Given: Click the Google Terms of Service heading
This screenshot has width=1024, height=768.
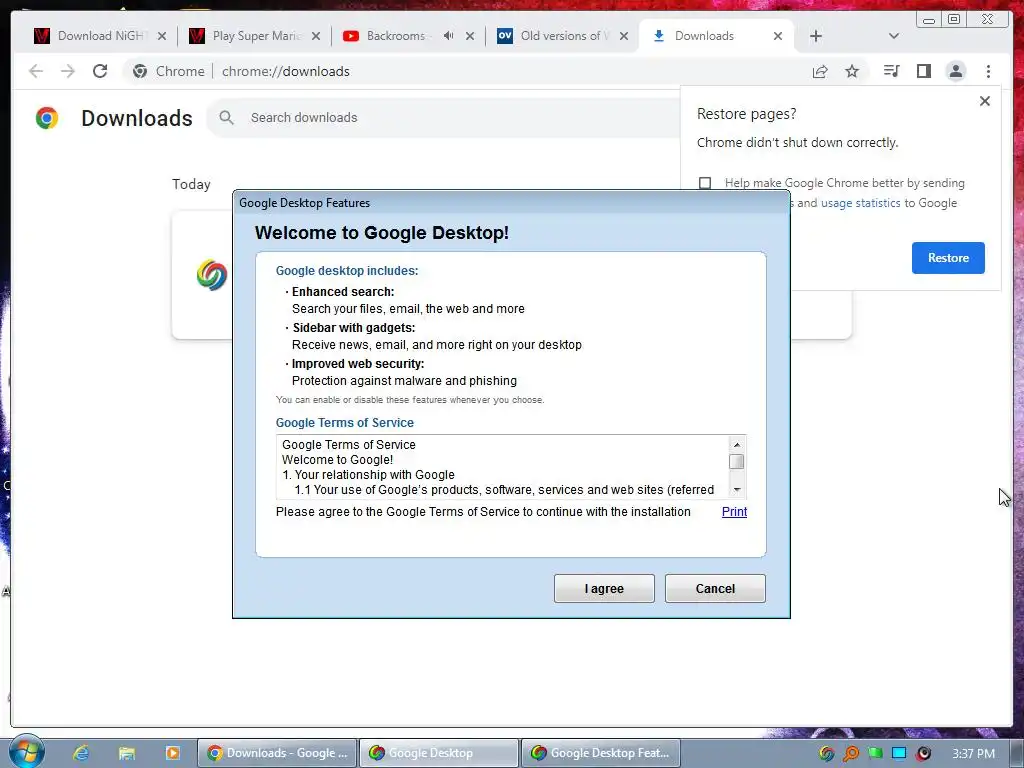Looking at the screenshot, I should click(x=345, y=423).
